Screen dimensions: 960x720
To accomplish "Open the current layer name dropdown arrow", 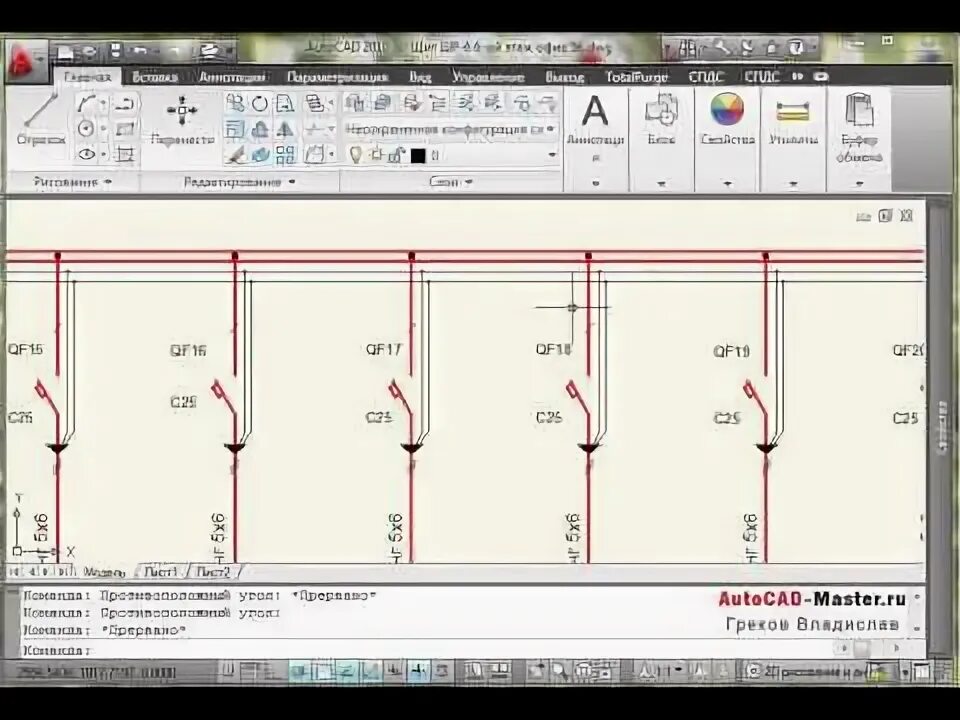I will click(x=552, y=155).
